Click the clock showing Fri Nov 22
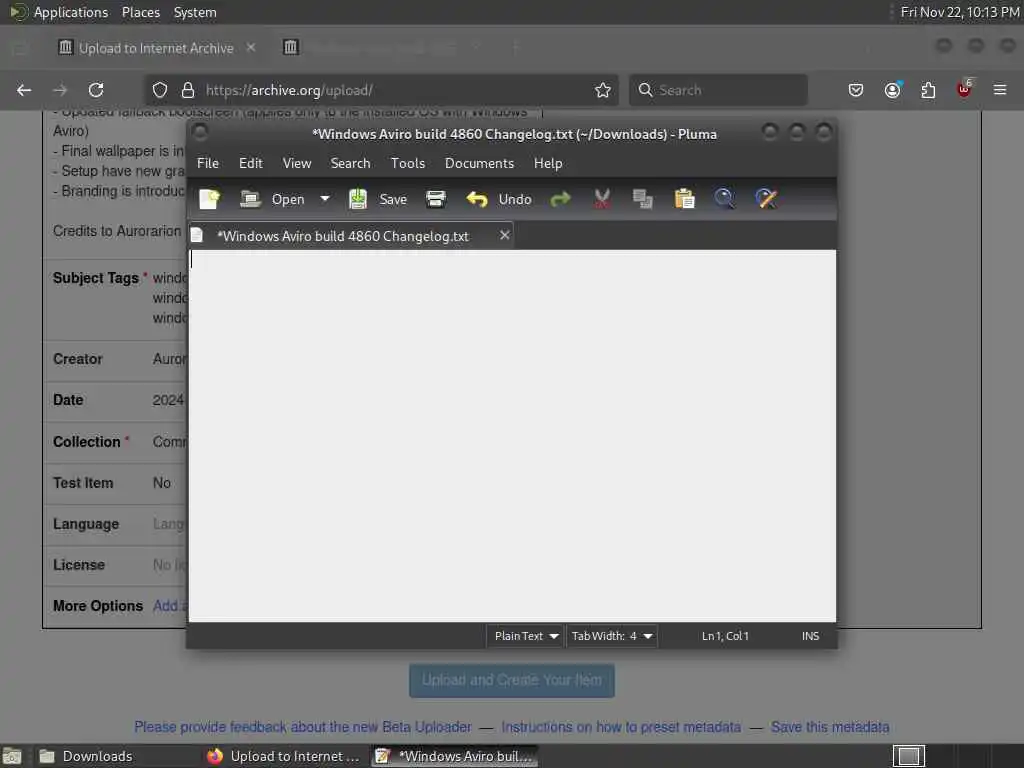The width and height of the screenshot is (1024, 768). coord(959,12)
